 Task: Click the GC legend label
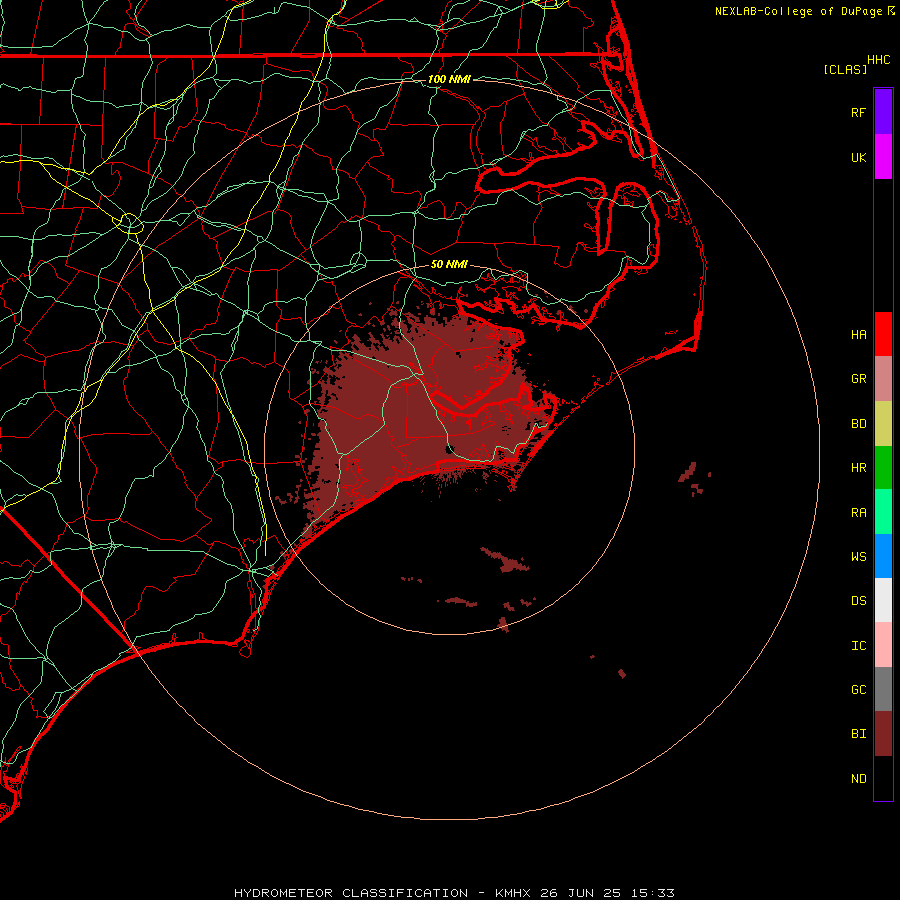(859, 690)
